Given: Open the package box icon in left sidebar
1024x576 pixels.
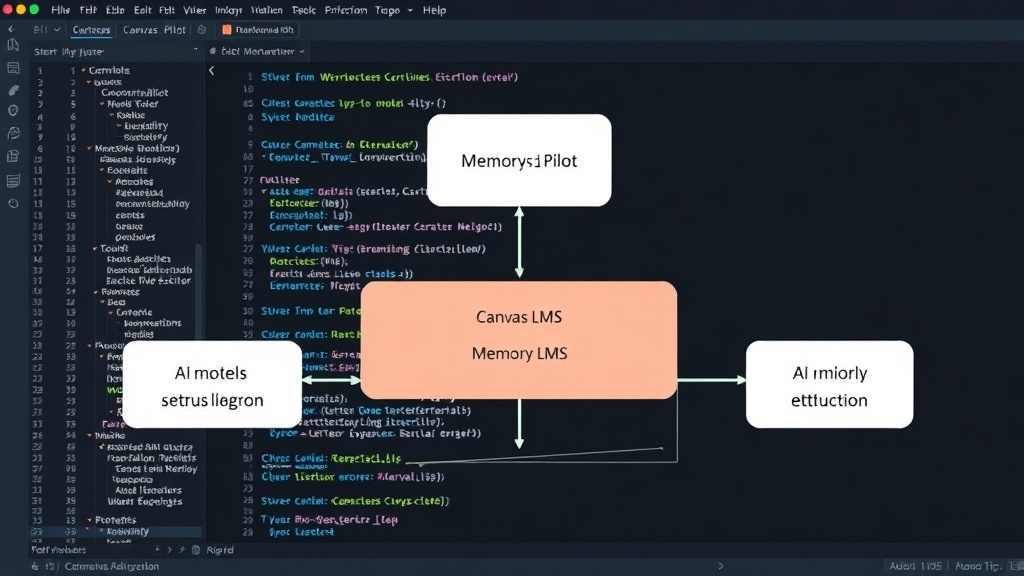Looking at the screenshot, I should 13,156.
